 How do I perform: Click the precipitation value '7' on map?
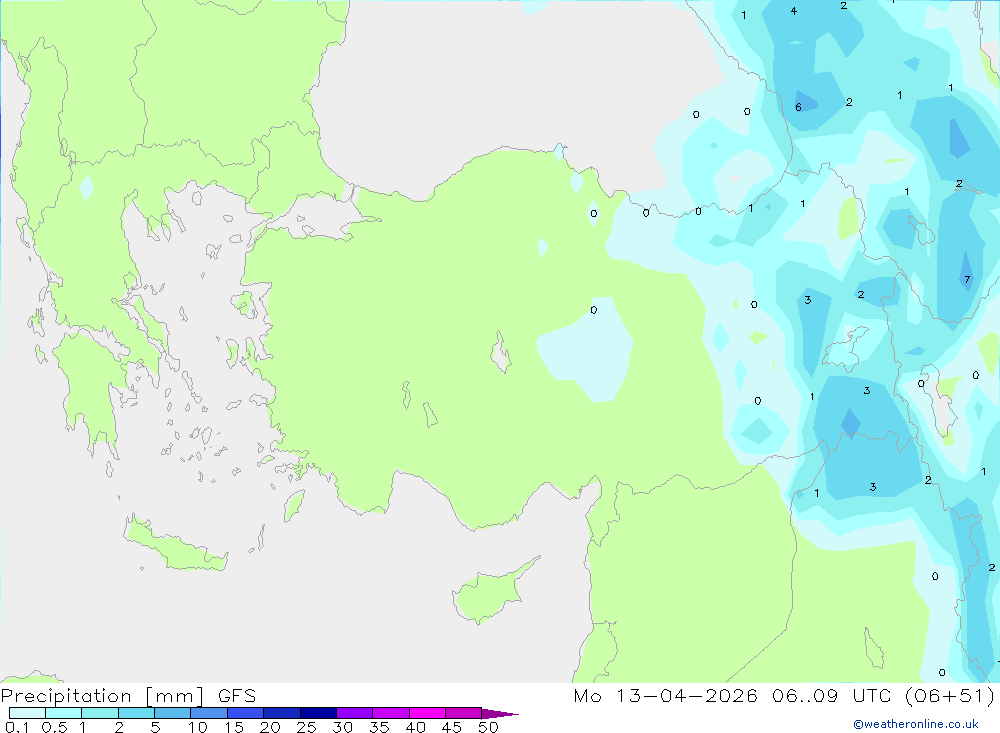click(x=967, y=279)
